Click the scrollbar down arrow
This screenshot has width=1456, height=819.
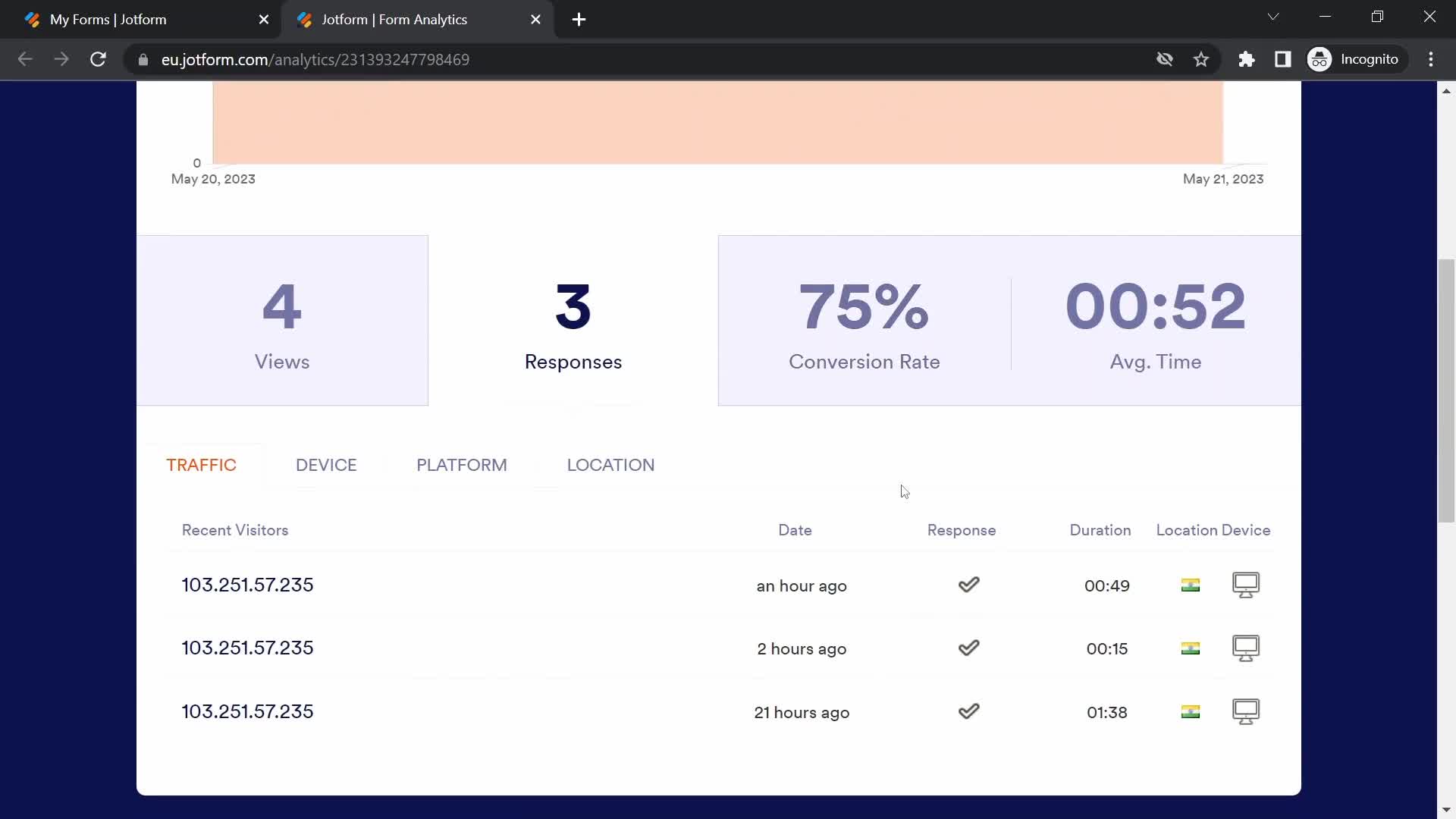[1446, 810]
